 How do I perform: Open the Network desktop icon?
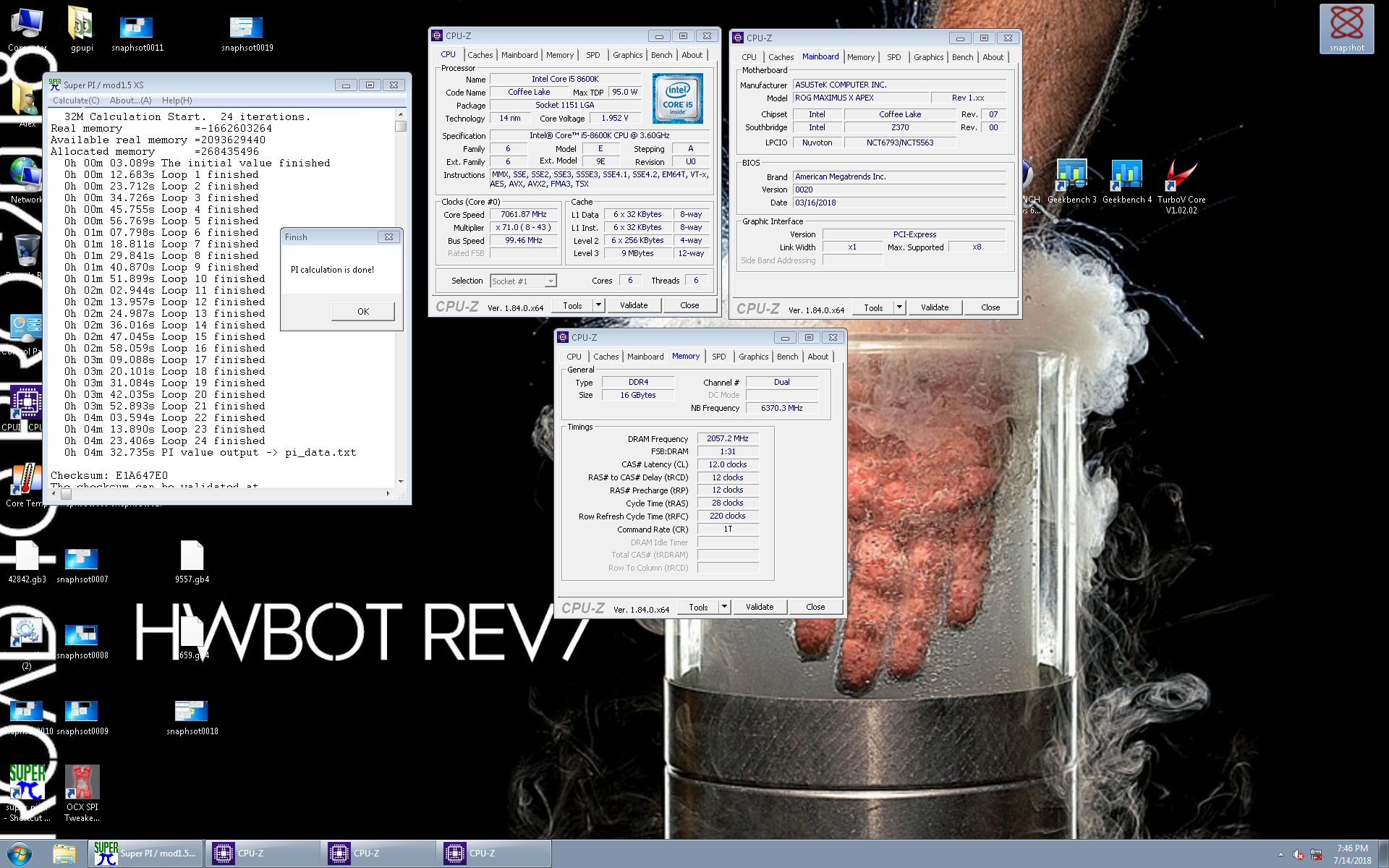pos(26,181)
